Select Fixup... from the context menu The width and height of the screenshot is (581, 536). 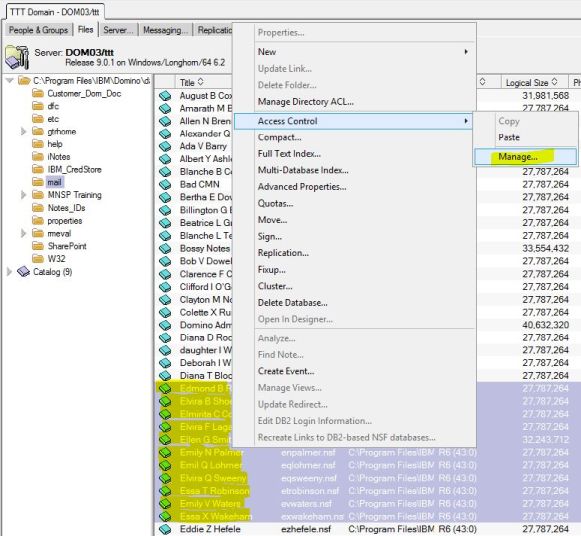coord(272,270)
